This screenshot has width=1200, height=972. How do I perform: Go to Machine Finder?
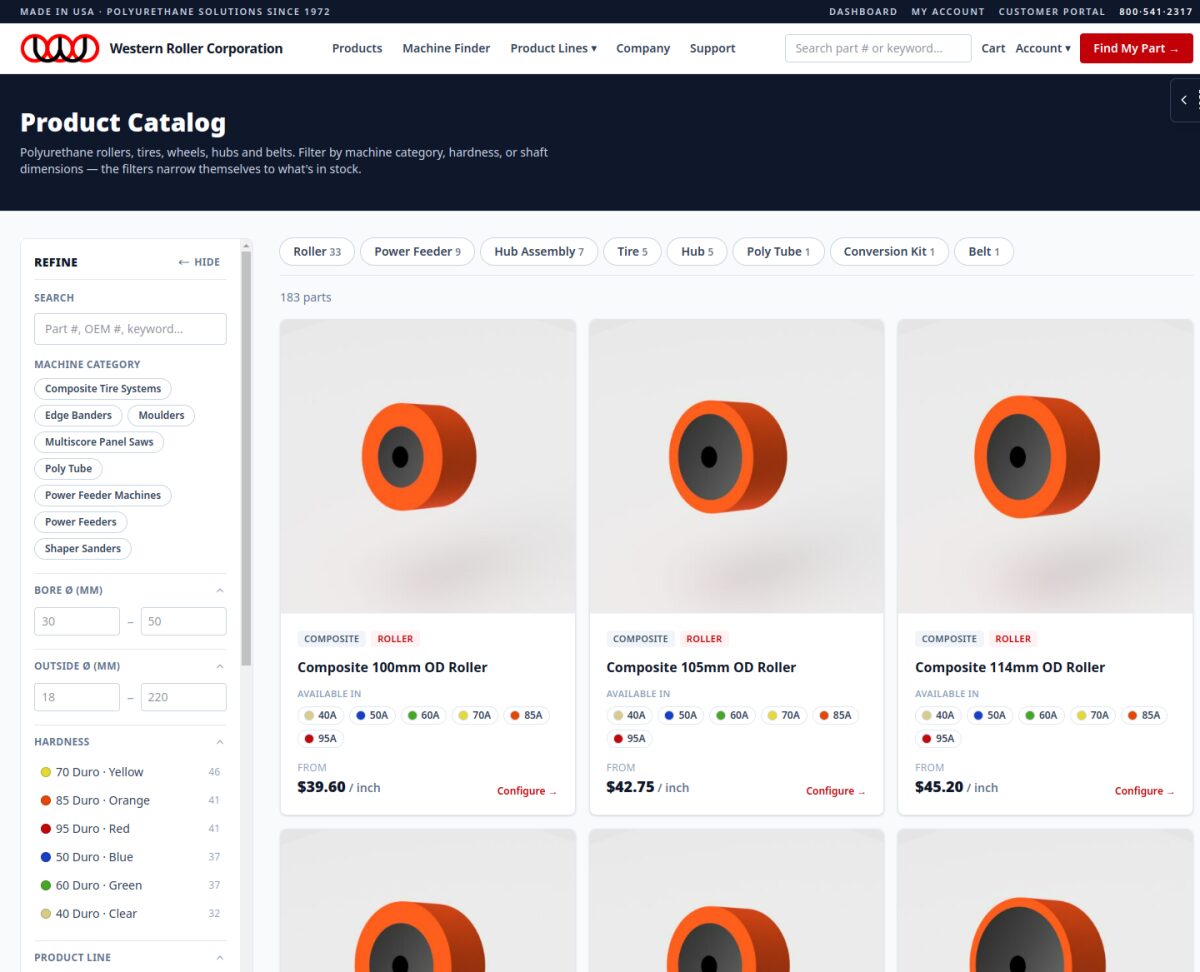pos(446,48)
